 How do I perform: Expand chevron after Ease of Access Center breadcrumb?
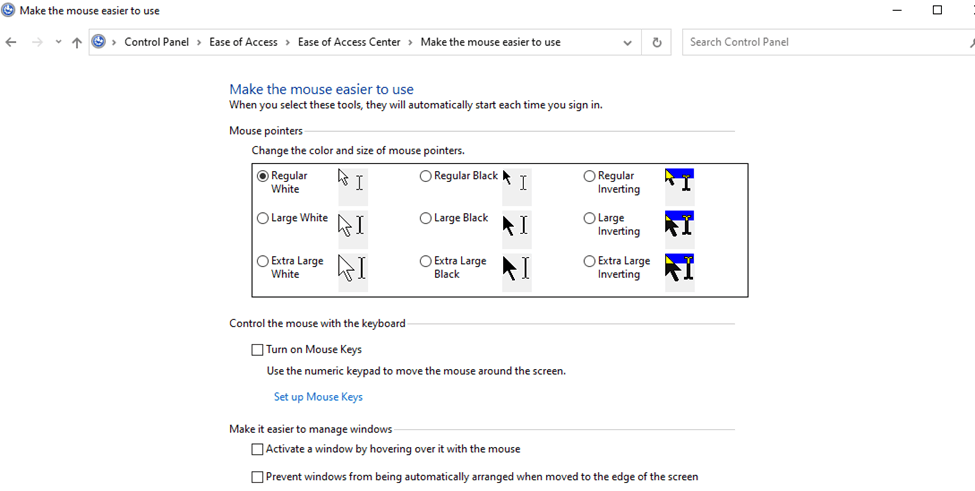[x=410, y=42]
